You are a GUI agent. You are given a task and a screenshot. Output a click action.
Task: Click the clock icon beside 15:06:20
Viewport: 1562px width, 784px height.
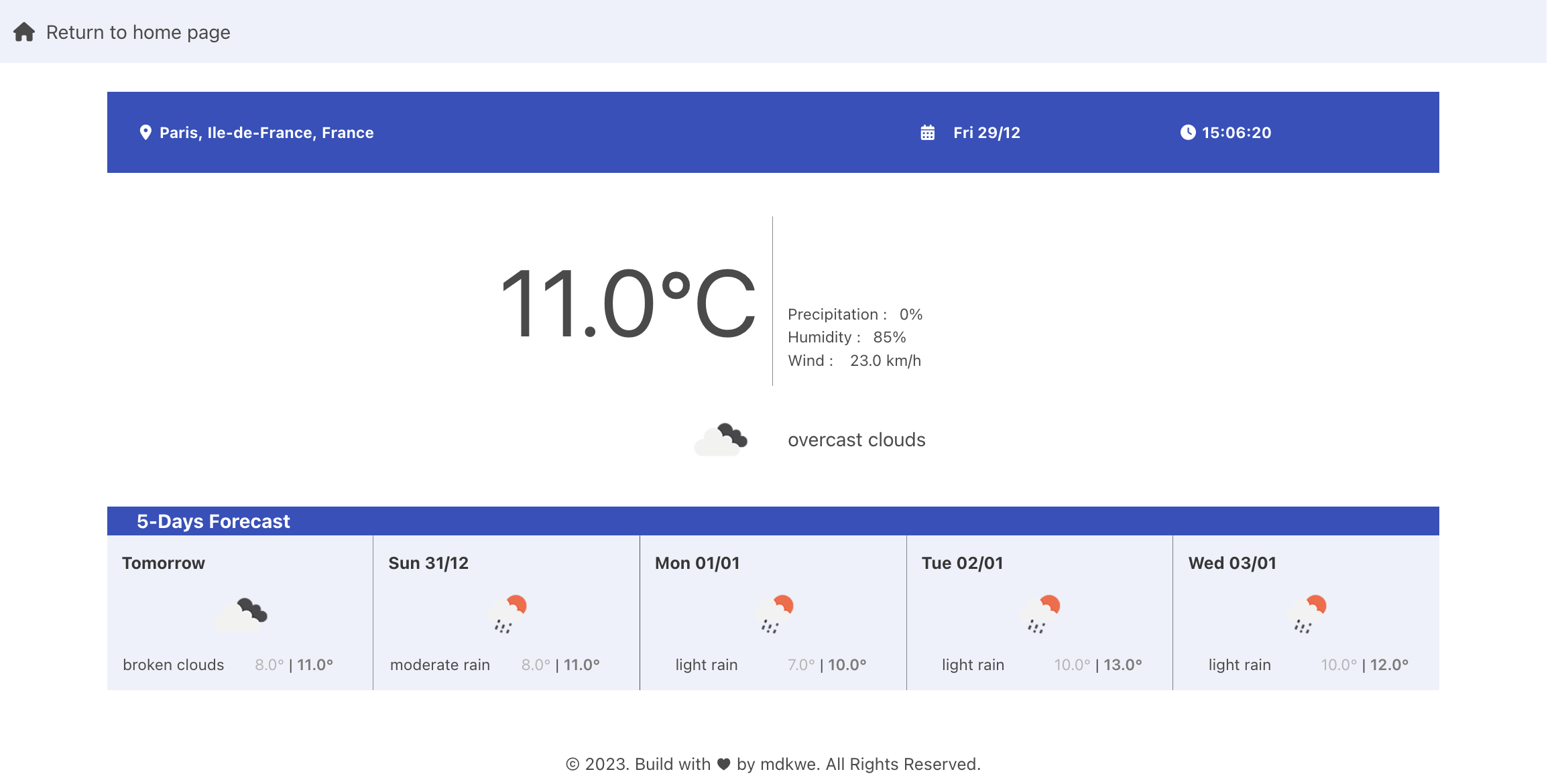click(1187, 133)
